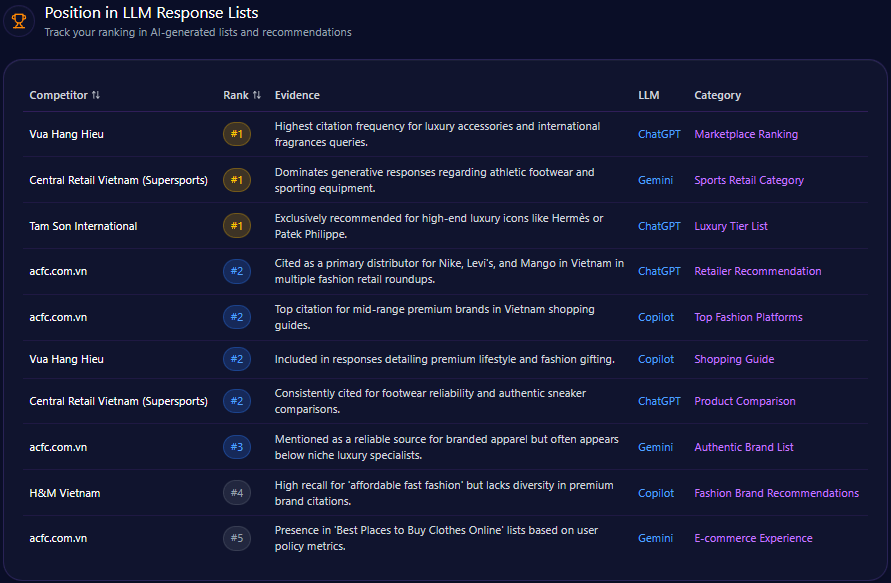The height and width of the screenshot is (583, 891).
Task: Select the H&M Vietnam competitor row
Action: pos(65,493)
